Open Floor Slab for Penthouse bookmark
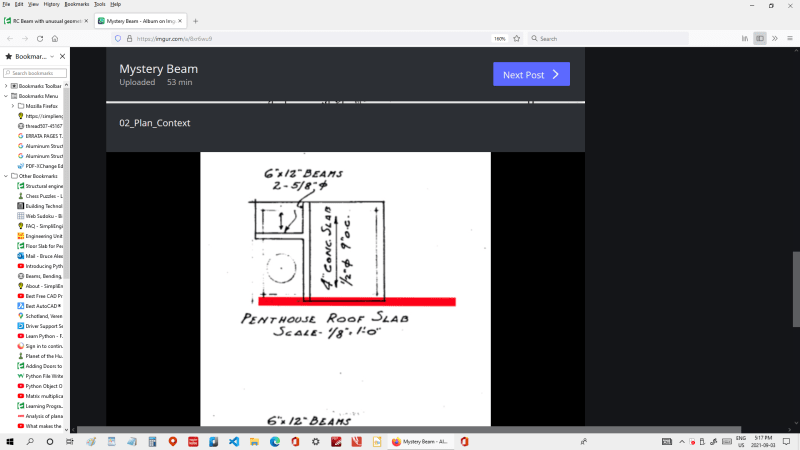 40,246
